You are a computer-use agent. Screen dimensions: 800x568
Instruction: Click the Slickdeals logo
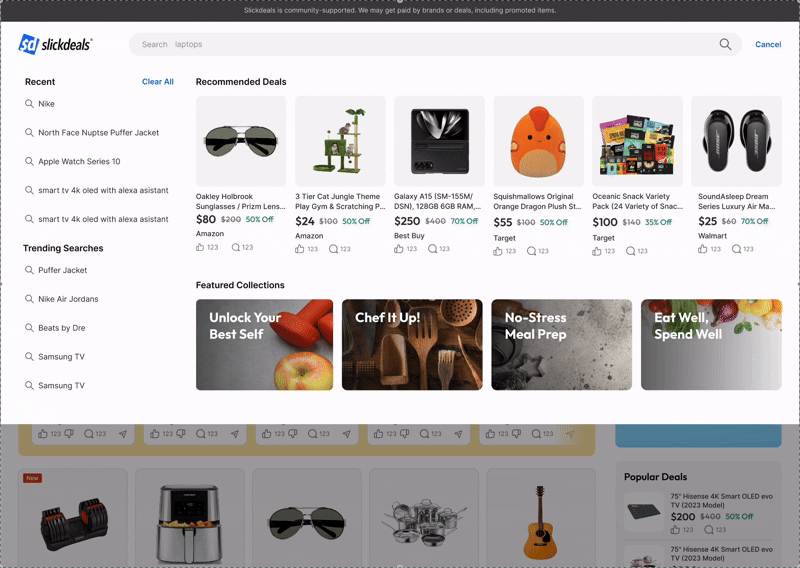pyautogui.click(x=55, y=44)
